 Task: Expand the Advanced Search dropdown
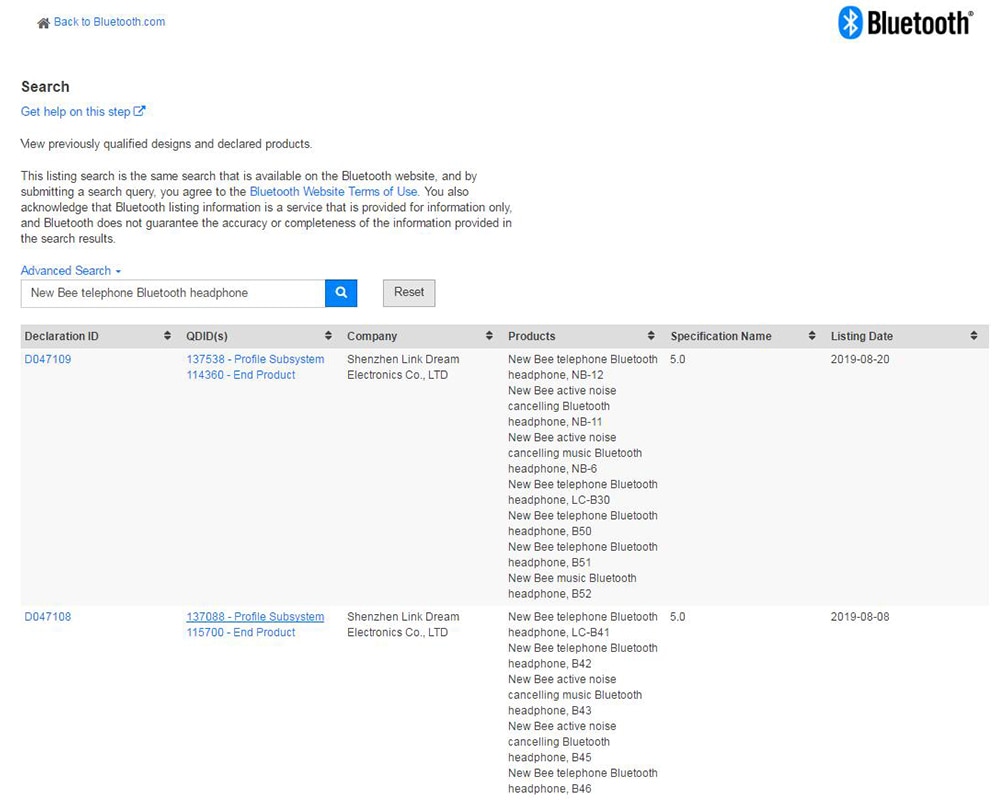[x=71, y=270]
